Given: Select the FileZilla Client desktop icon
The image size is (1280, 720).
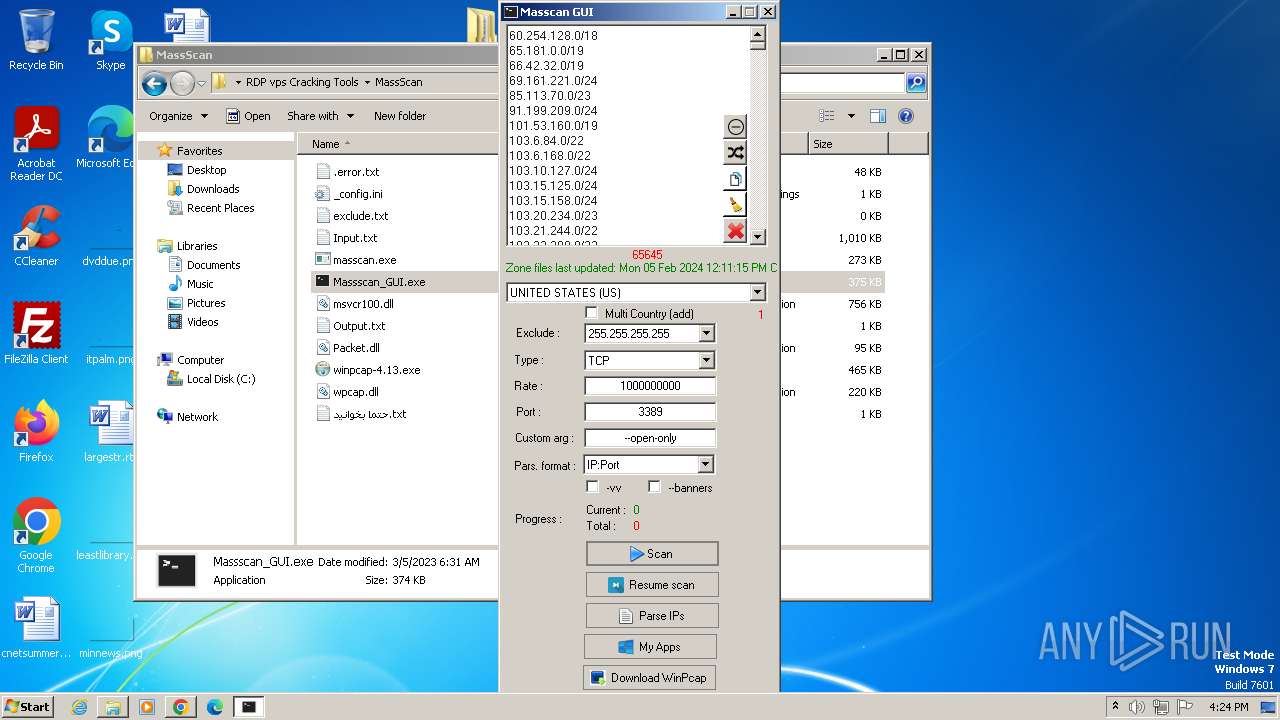Looking at the screenshot, I should (x=36, y=334).
